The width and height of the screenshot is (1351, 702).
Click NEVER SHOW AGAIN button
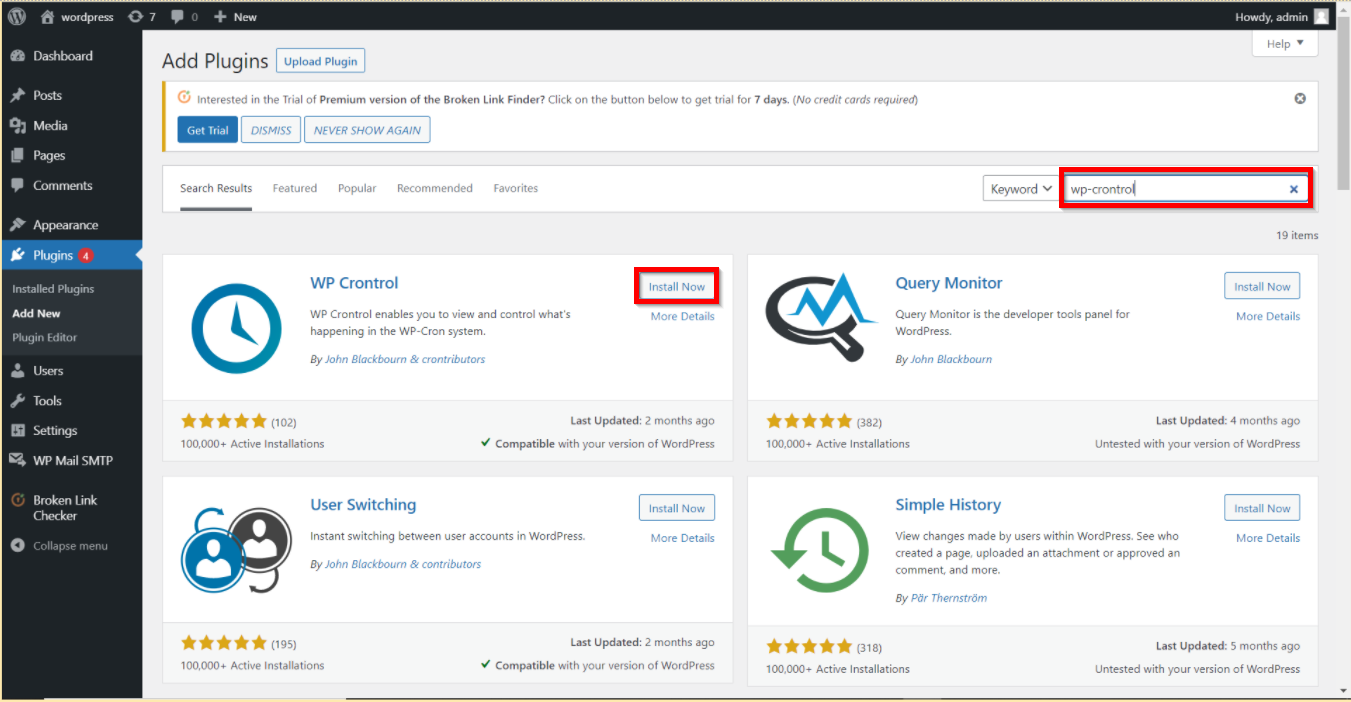(x=367, y=130)
